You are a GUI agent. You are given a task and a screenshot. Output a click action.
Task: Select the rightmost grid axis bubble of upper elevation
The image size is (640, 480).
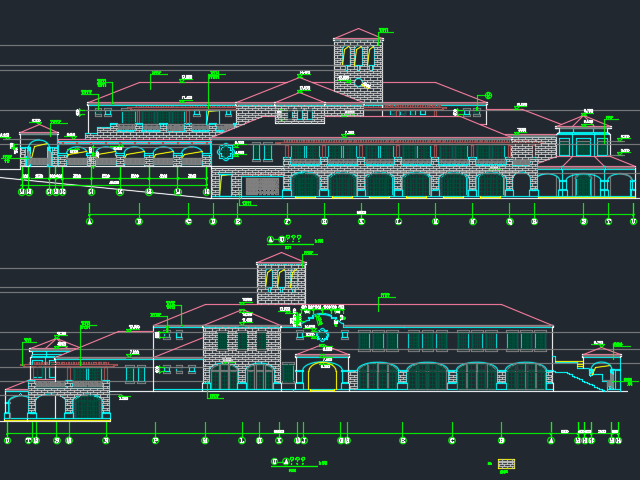tap(633, 222)
